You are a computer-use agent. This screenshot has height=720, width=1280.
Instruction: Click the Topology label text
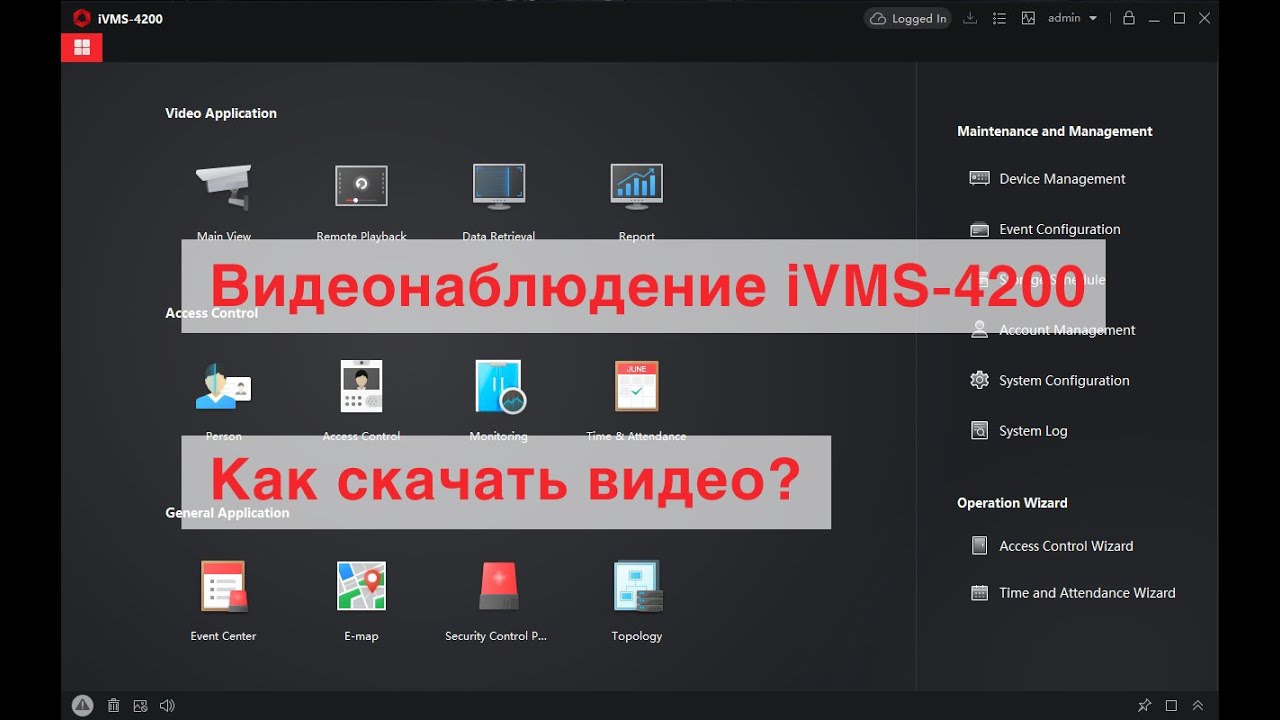click(637, 636)
